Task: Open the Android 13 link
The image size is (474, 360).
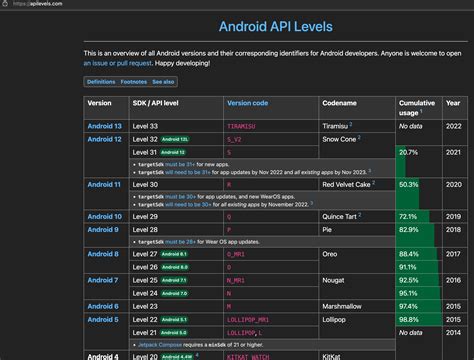Action: click(104, 126)
